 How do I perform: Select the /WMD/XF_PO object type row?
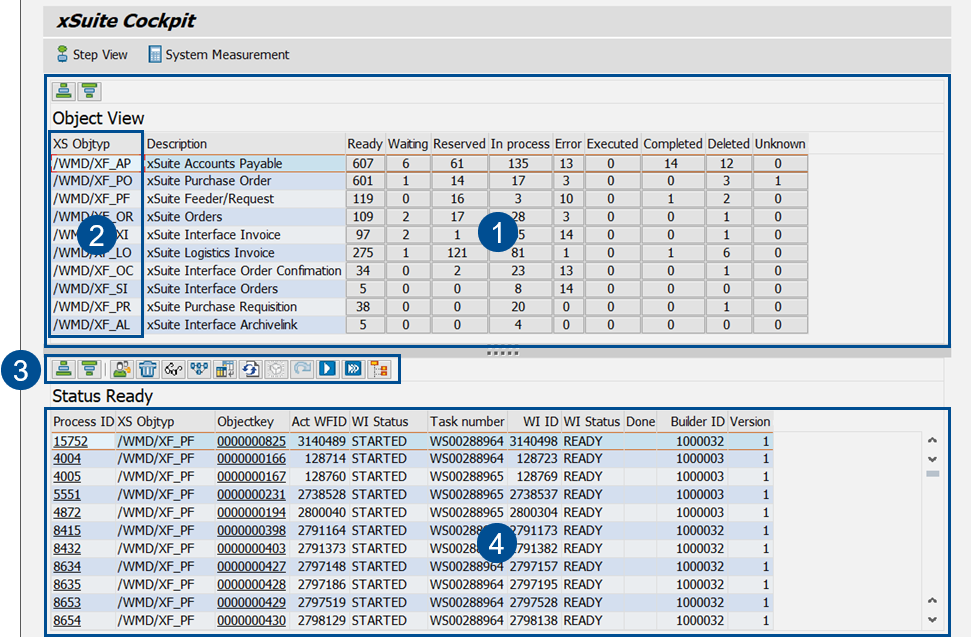(92, 181)
